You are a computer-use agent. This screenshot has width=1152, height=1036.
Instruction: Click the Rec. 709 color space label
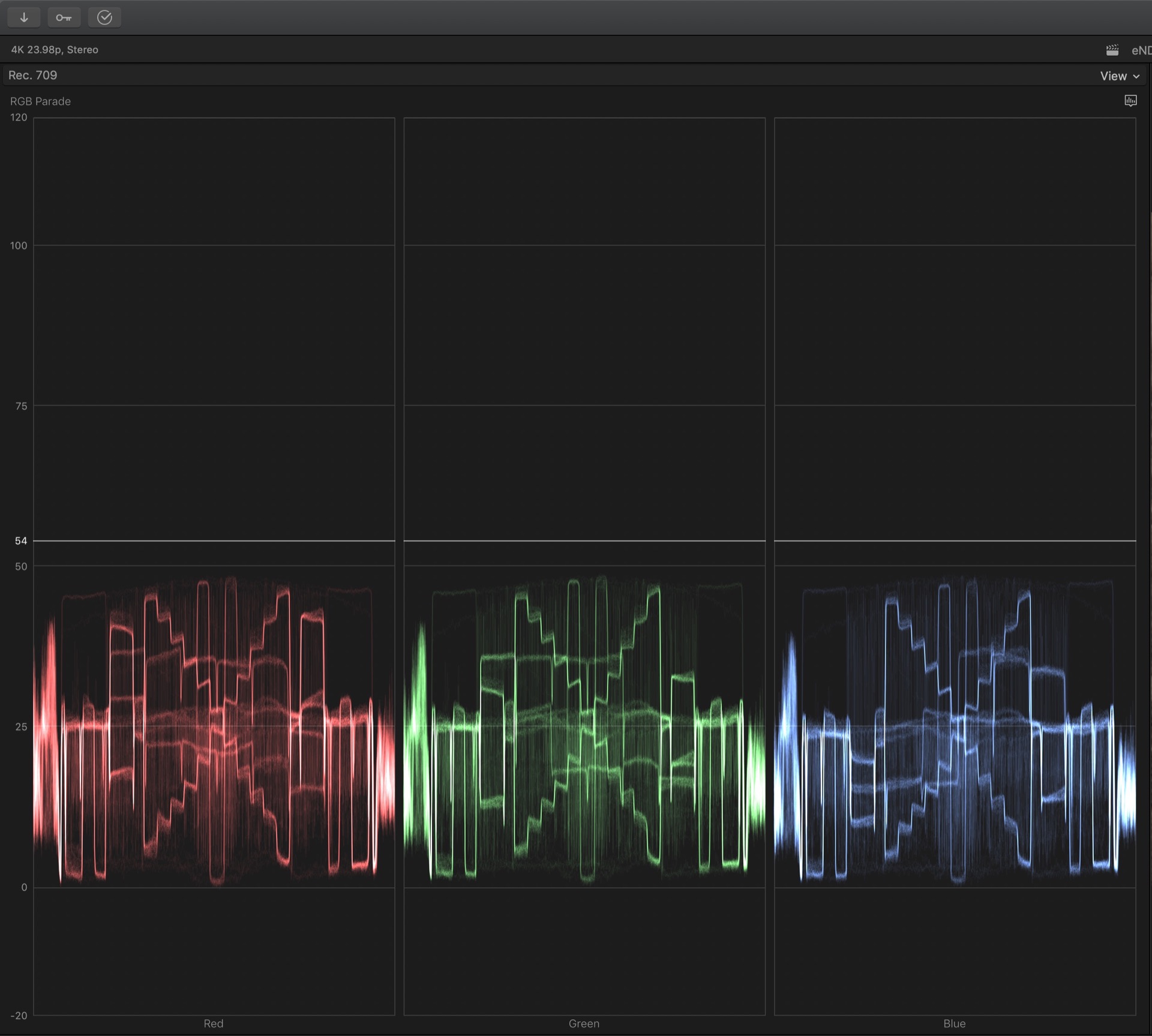[x=33, y=76]
